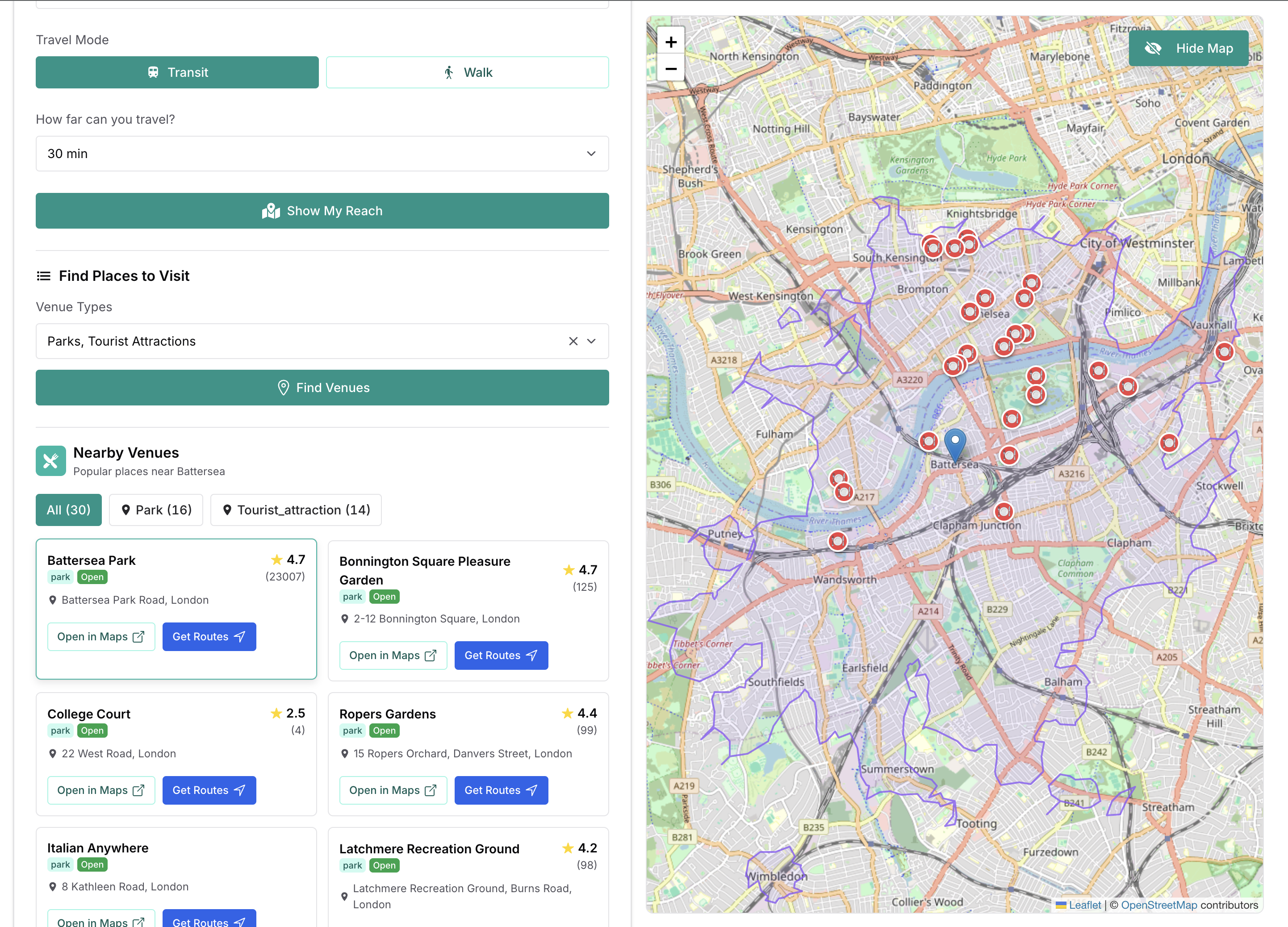Screen dimensions: 1288x927
Task: Click the Nearby Venues utensils icon
Action: [x=50, y=461]
